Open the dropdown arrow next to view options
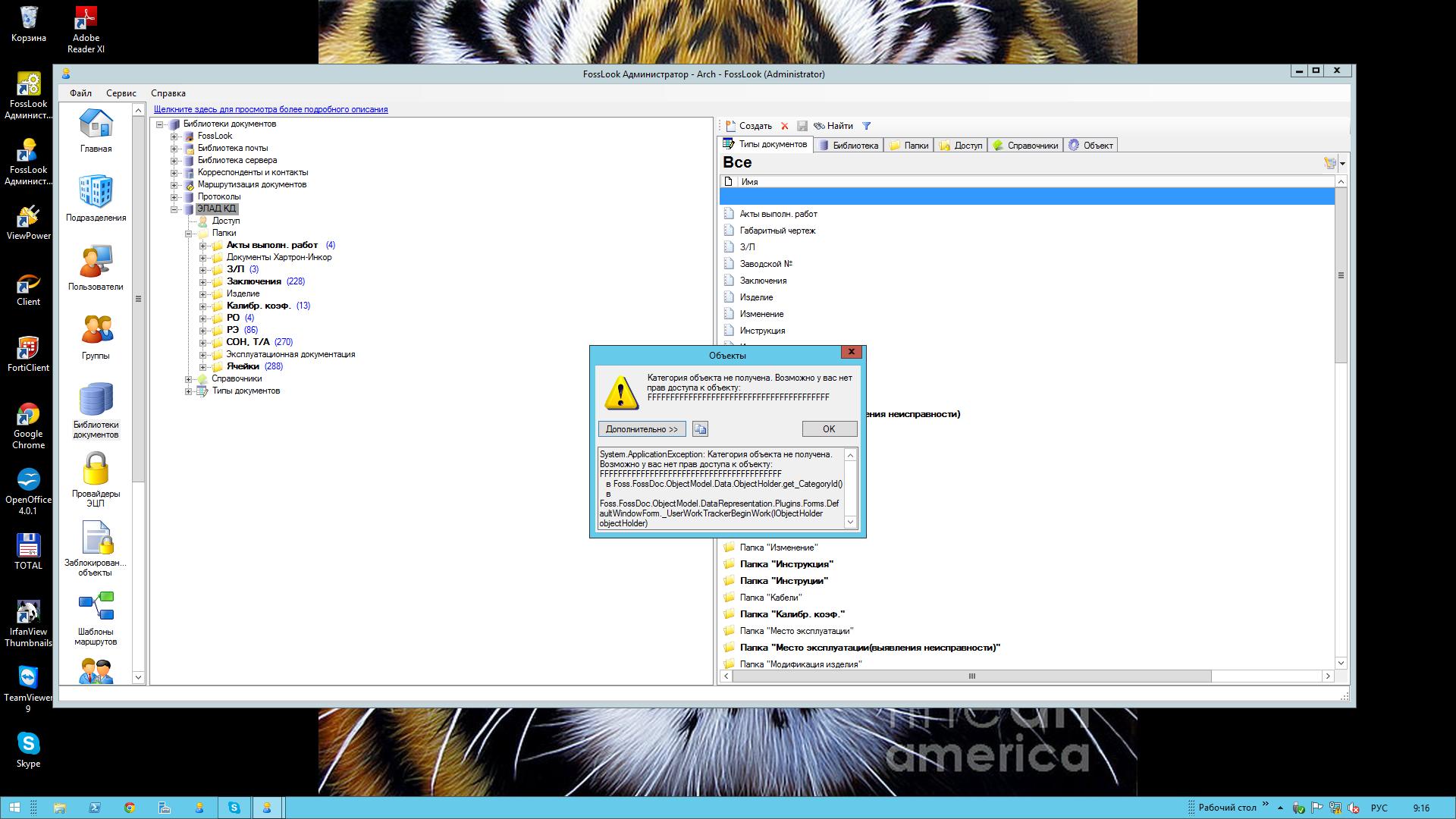Viewport: 1456px width, 819px height. (x=1342, y=164)
